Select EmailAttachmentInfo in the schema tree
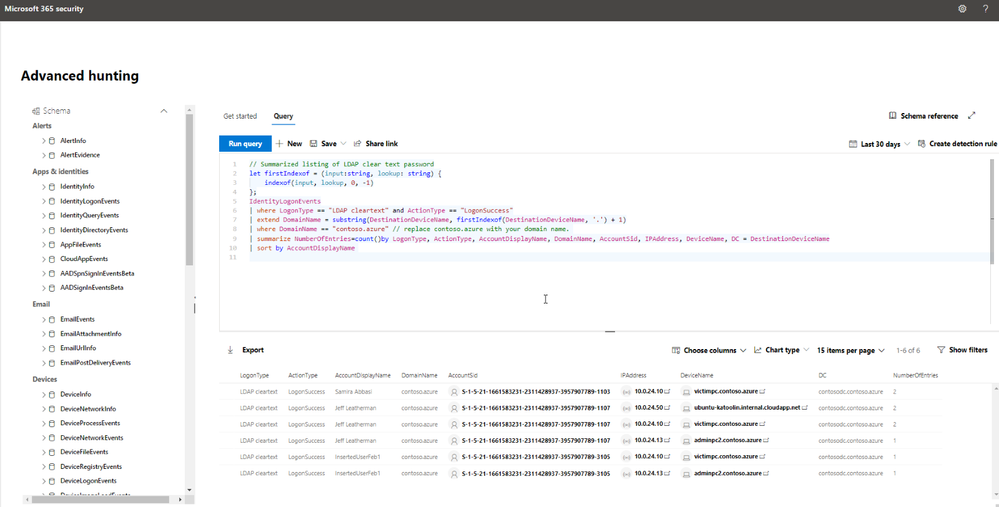 click(91, 334)
